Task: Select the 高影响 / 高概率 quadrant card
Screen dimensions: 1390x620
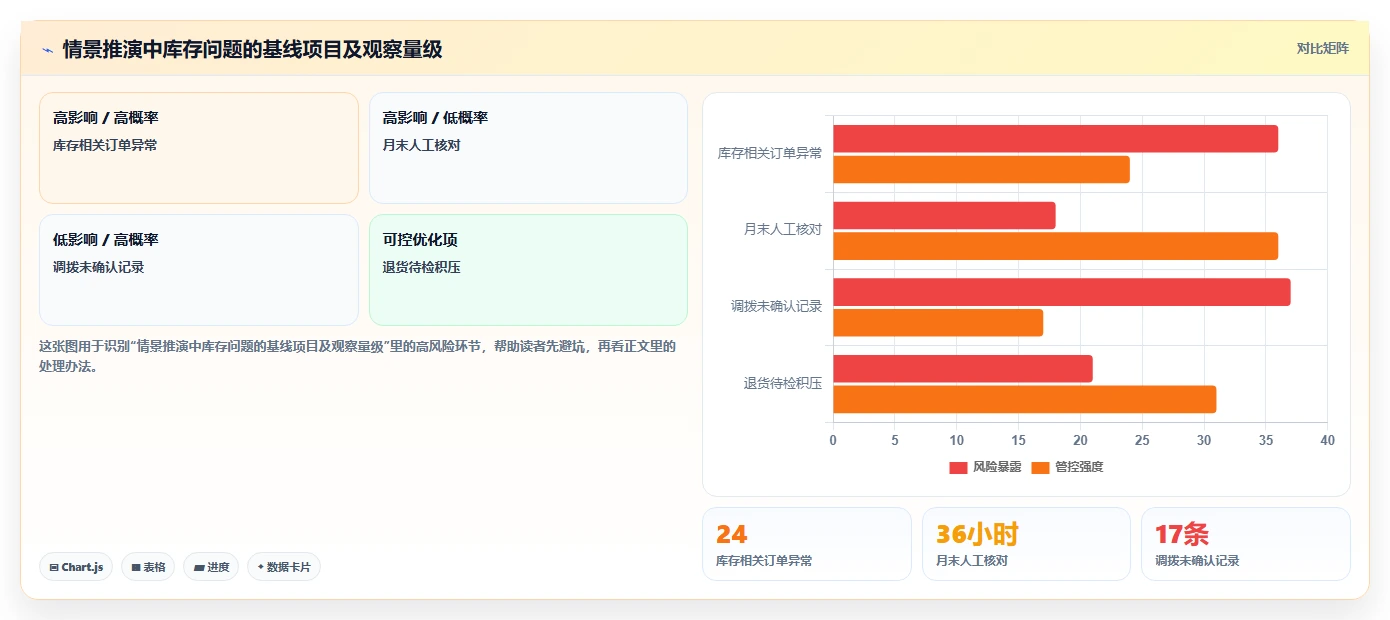Action: (x=199, y=148)
